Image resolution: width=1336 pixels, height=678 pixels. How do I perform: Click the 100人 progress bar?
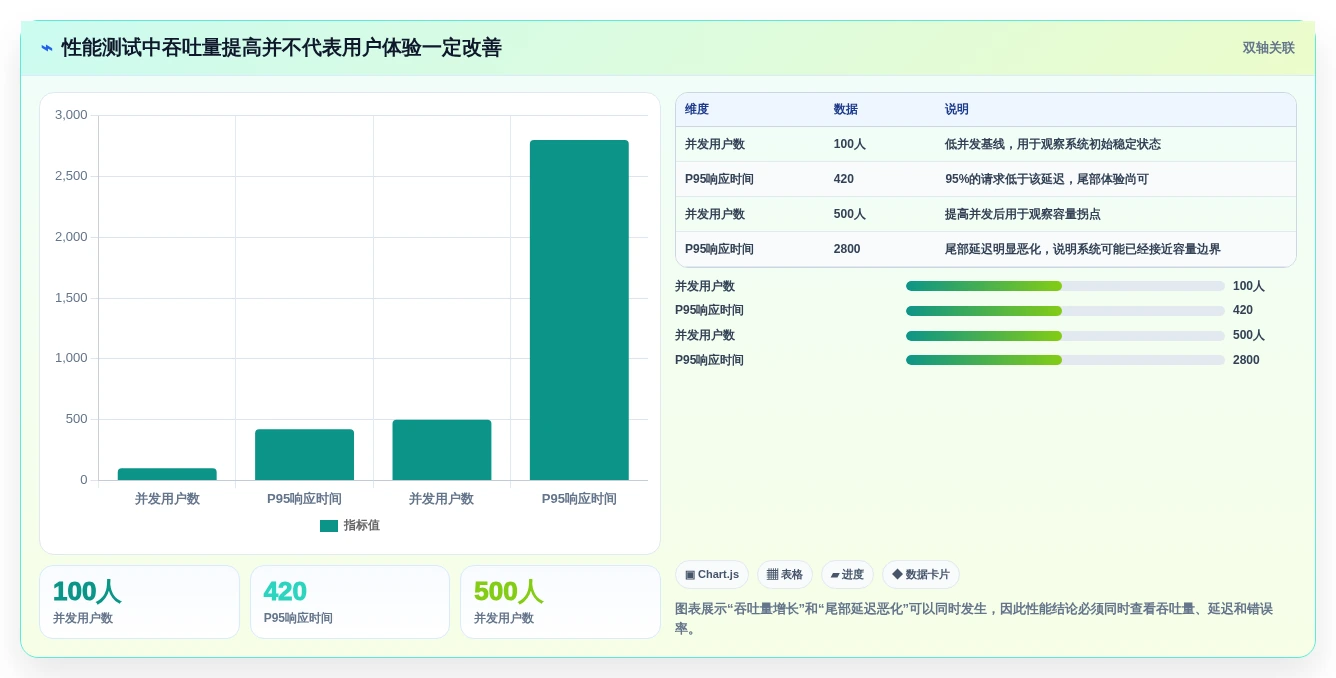(1065, 286)
